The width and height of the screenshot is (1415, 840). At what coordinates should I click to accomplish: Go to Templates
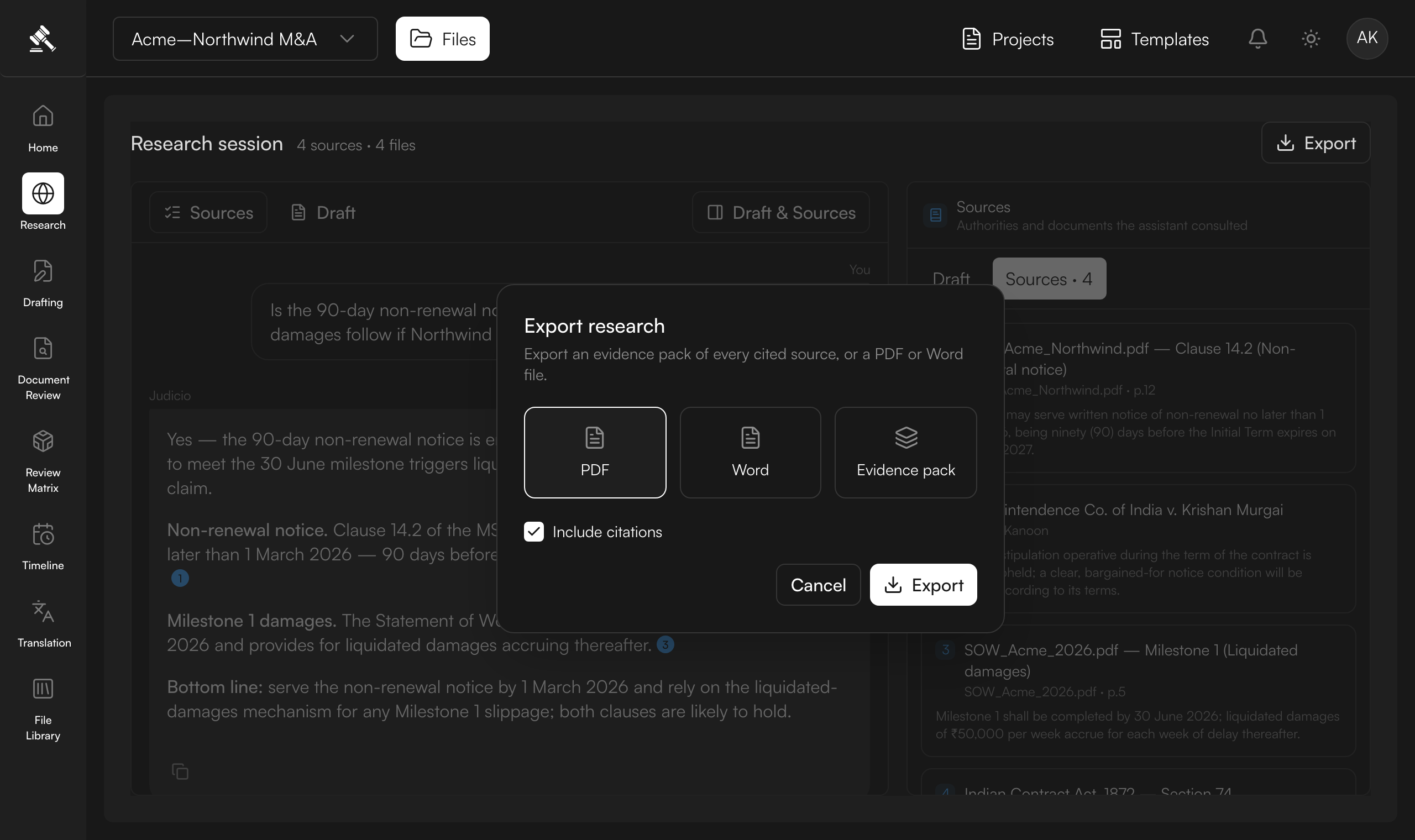(1155, 39)
